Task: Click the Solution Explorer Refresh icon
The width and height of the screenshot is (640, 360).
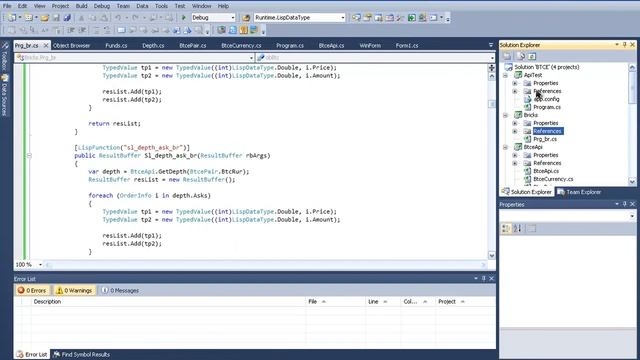Action: [x=532, y=56]
